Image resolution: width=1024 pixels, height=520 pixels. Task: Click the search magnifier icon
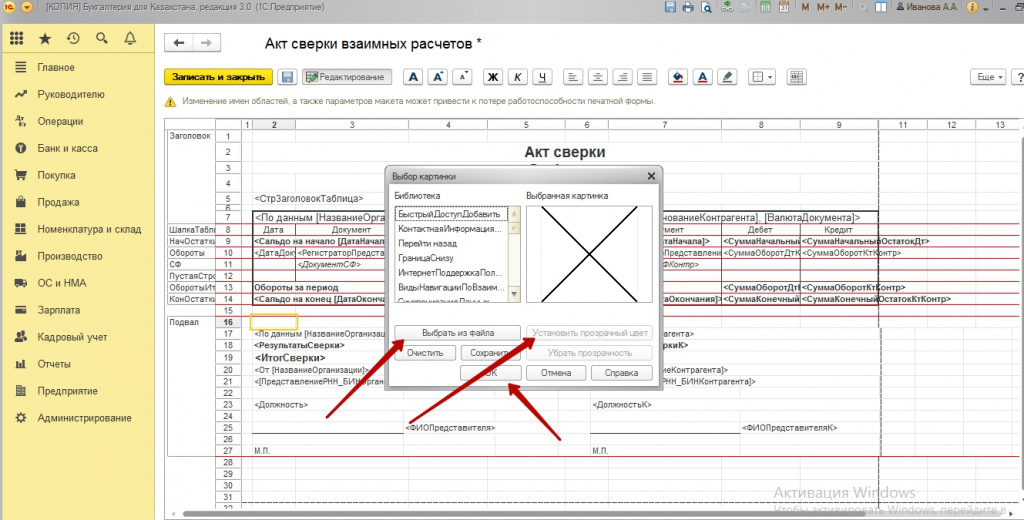click(x=101, y=39)
